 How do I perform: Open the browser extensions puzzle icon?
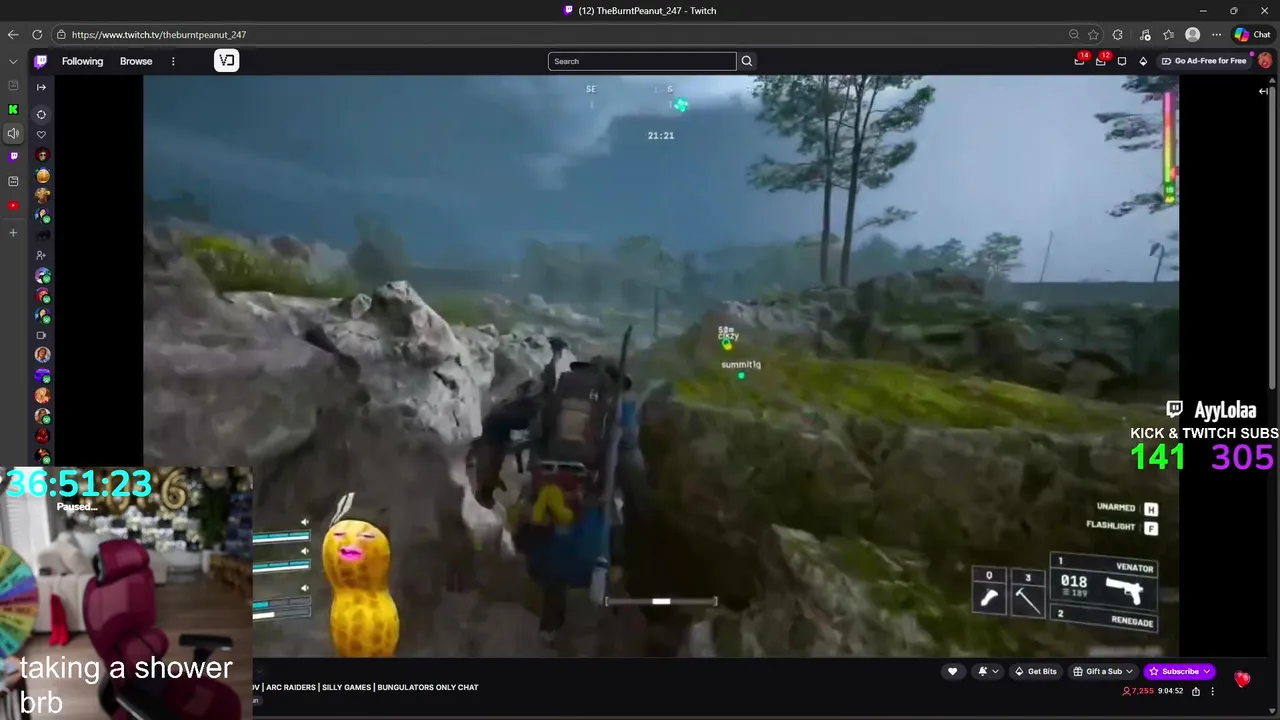1118,34
